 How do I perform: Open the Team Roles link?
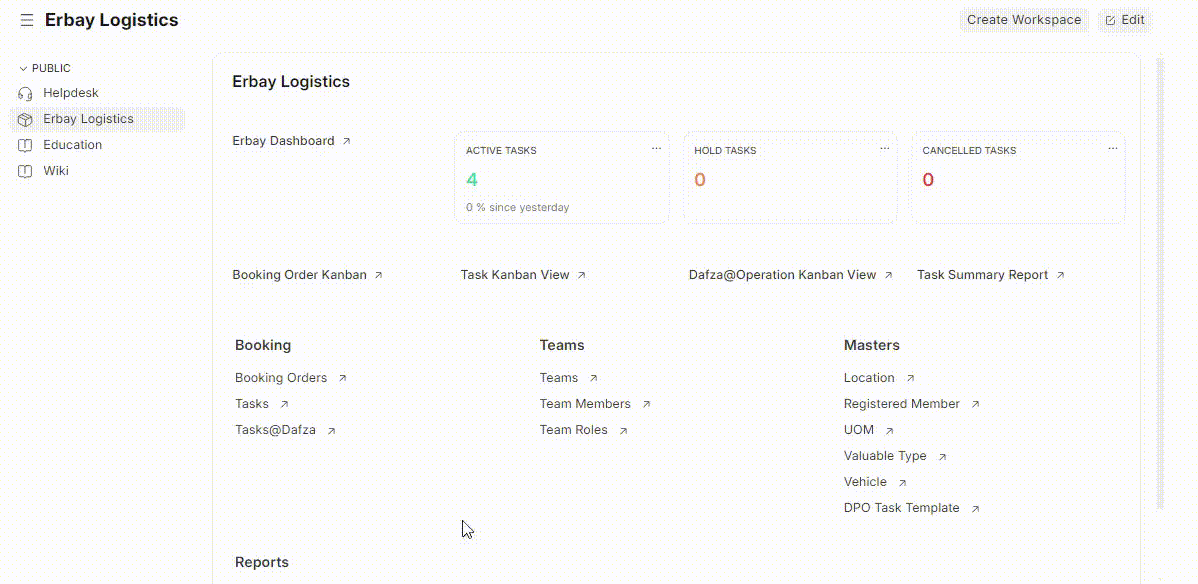pyautogui.click(x=574, y=430)
